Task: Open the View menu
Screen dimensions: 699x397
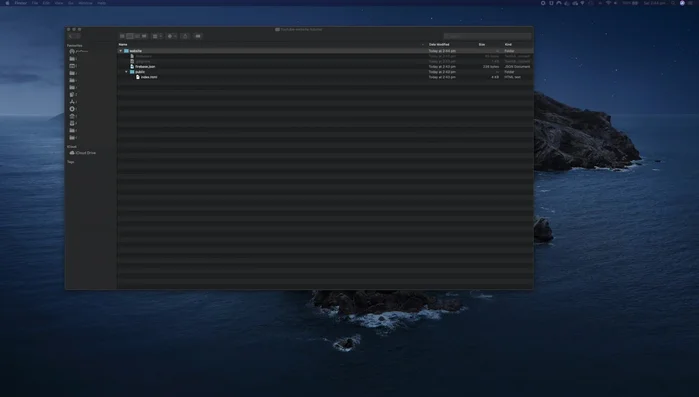Action: click(59, 3)
